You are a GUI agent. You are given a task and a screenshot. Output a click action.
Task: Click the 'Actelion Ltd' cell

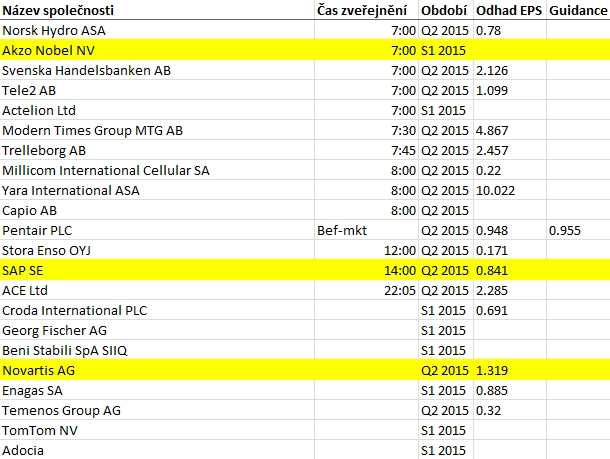tap(157, 110)
